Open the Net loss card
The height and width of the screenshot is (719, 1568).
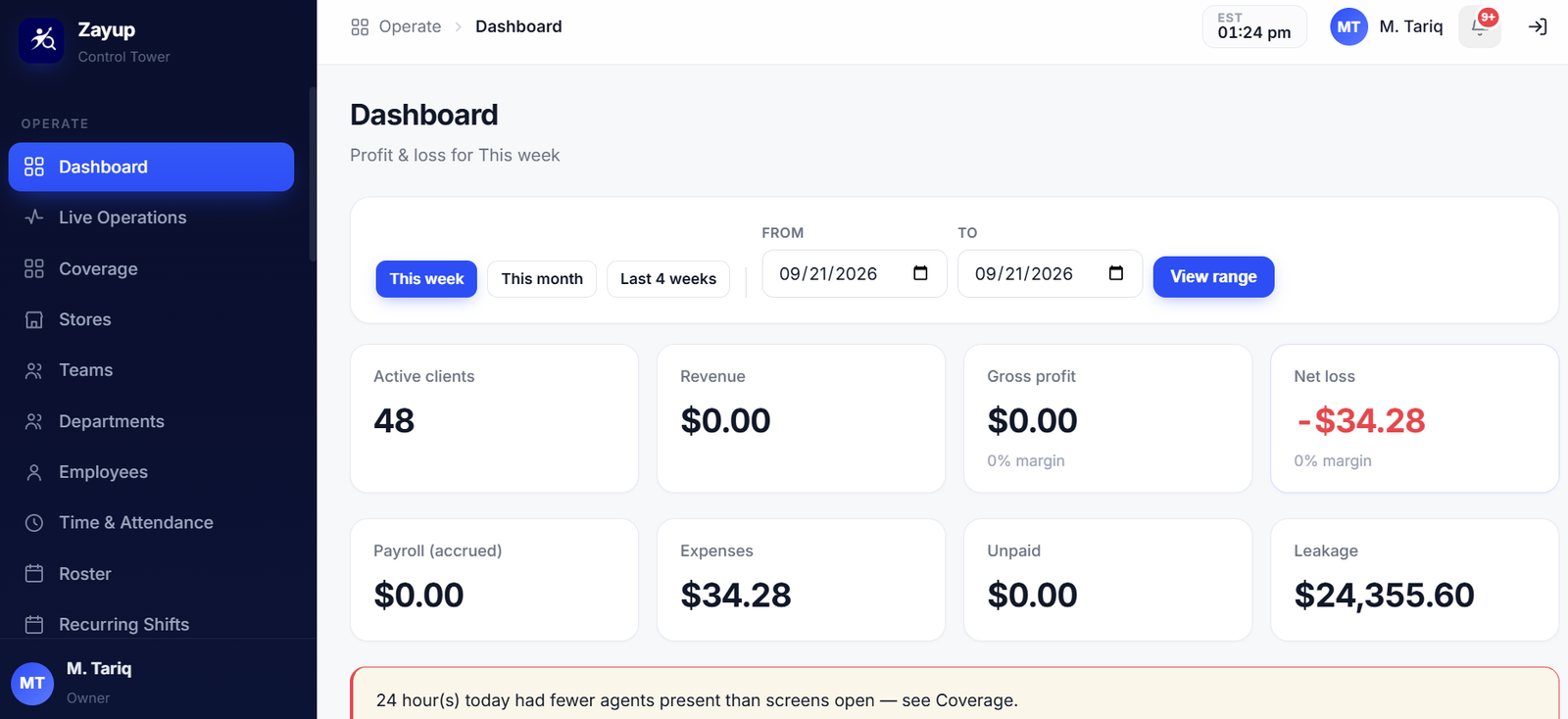point(1414,418)
